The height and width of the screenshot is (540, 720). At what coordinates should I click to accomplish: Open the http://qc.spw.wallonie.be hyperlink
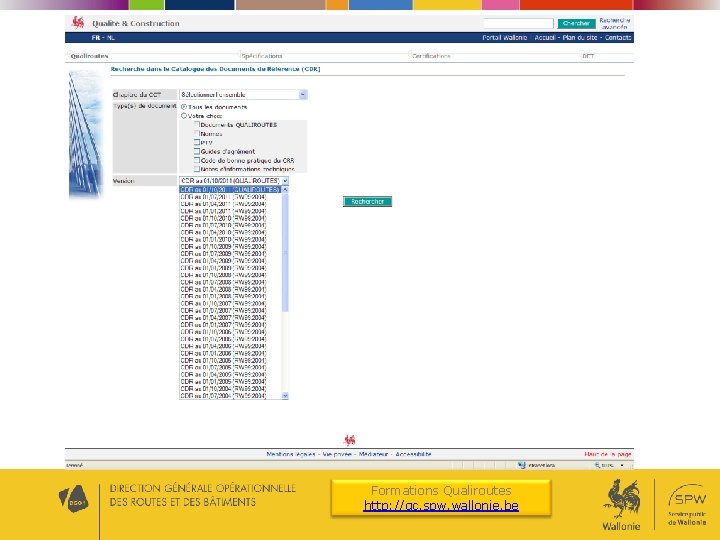[x=441, y=506]
